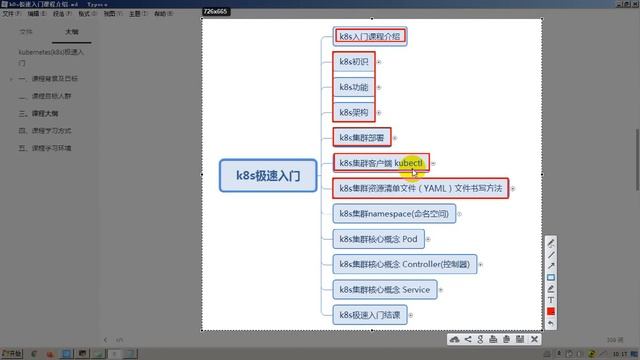
Task: Open the 帮助(H) menu
Action: pyautogui.click(x=163, y=14)
